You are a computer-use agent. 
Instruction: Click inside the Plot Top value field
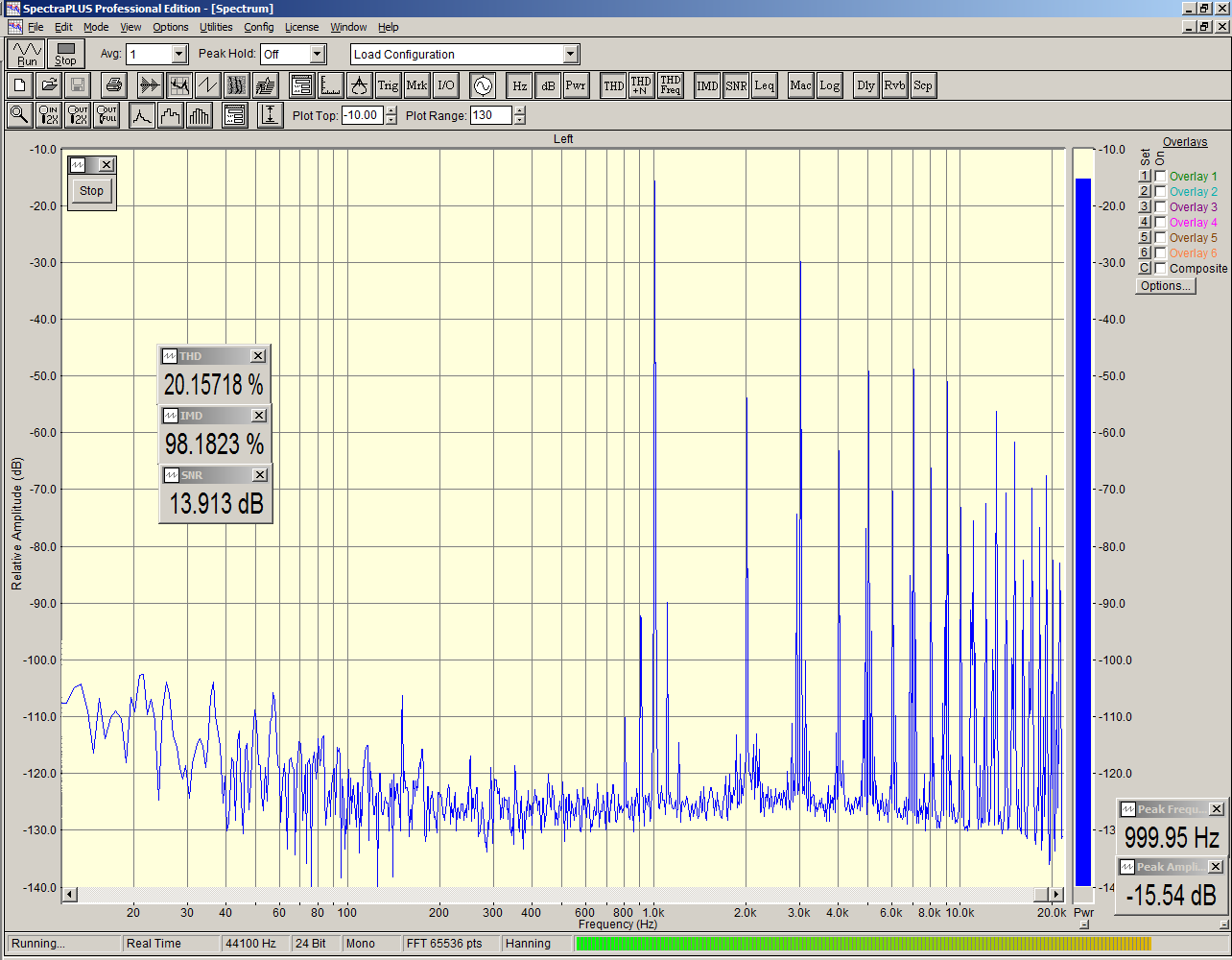[362, 116]
